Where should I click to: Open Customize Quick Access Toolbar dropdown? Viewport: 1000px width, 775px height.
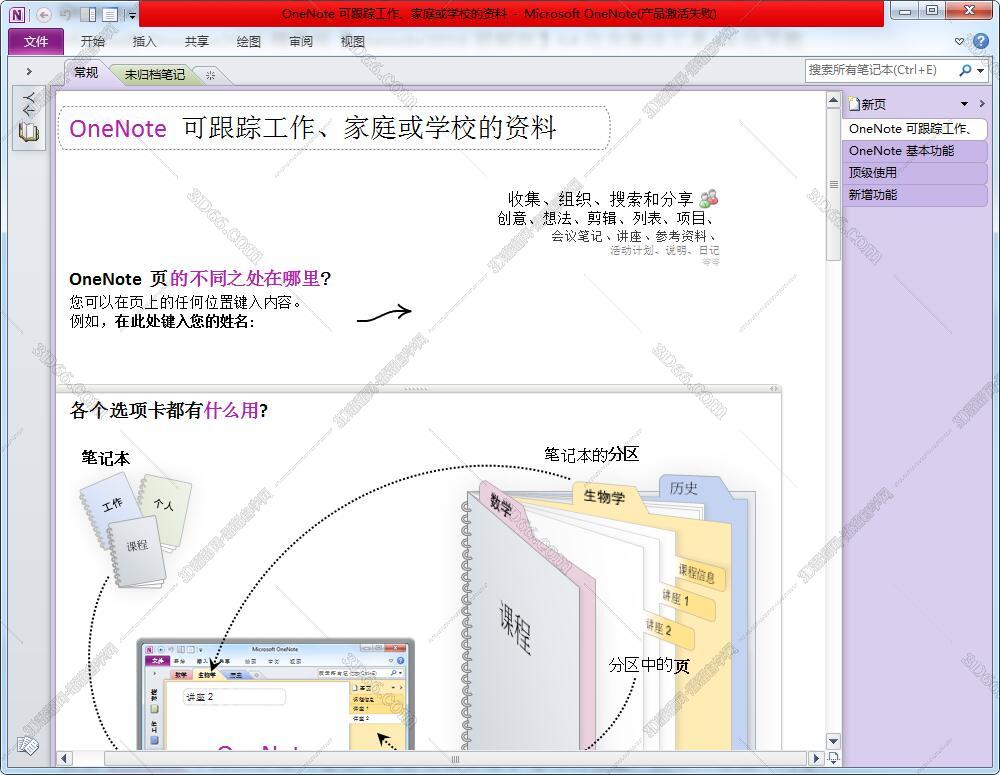(131, 15)
